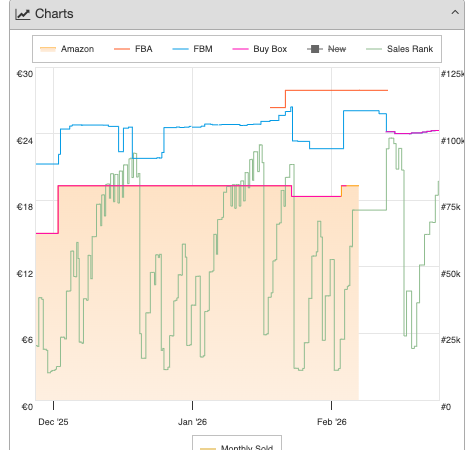The width and height of the screenshot is (474, 450).
Task: Click the New gray square marker icon
Action: (315, 49)
